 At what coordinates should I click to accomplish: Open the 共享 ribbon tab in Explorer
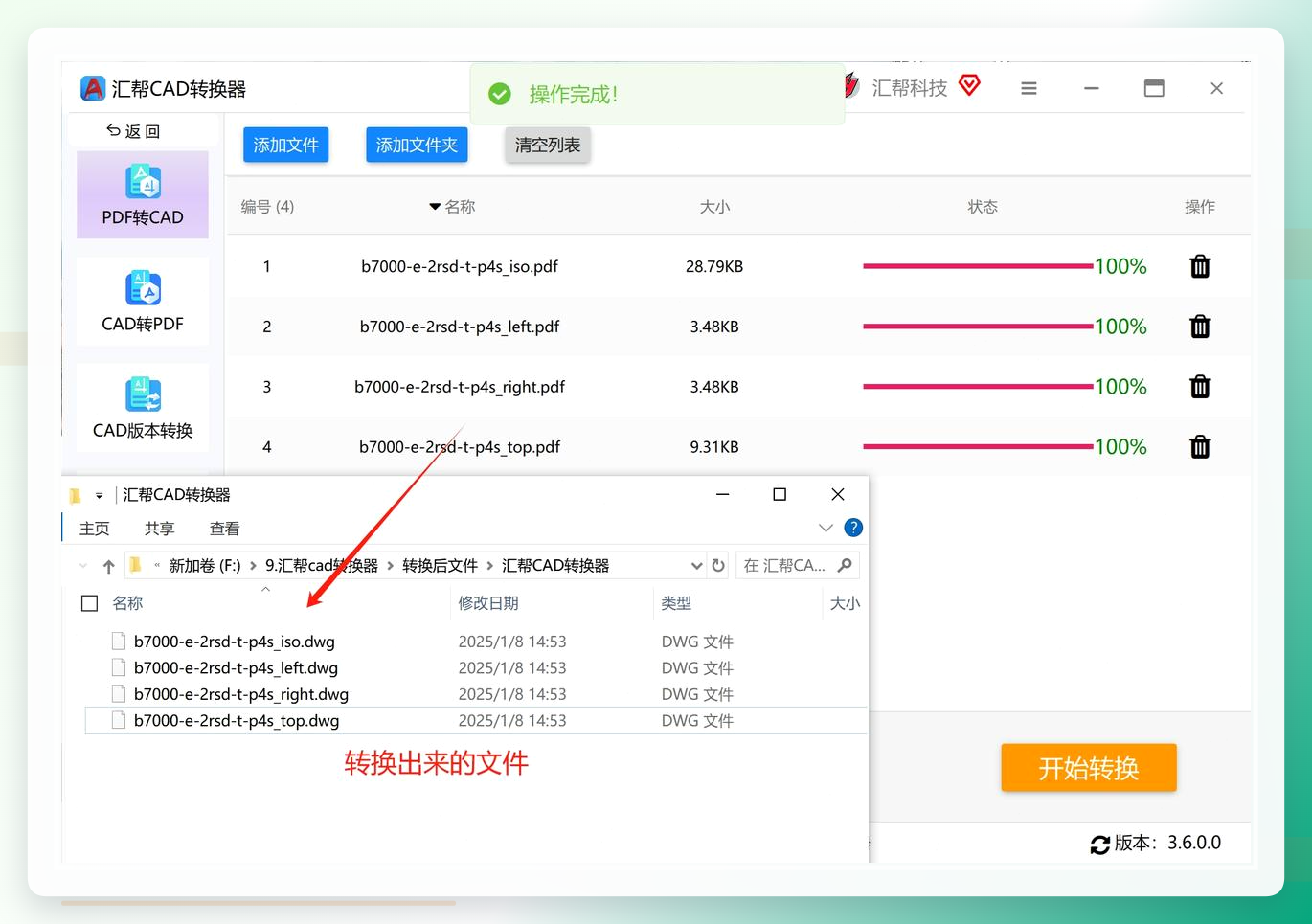160,529
